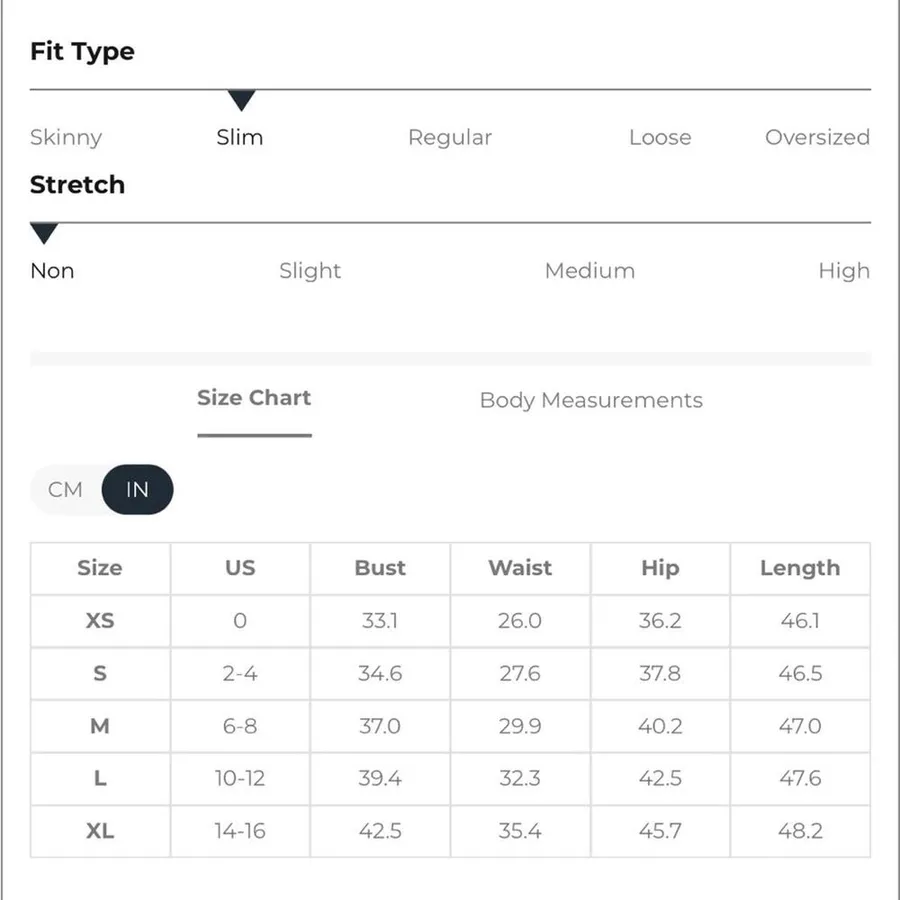900x900 pixels.
Task: Click the Length column header
Action: click(800, 568)
